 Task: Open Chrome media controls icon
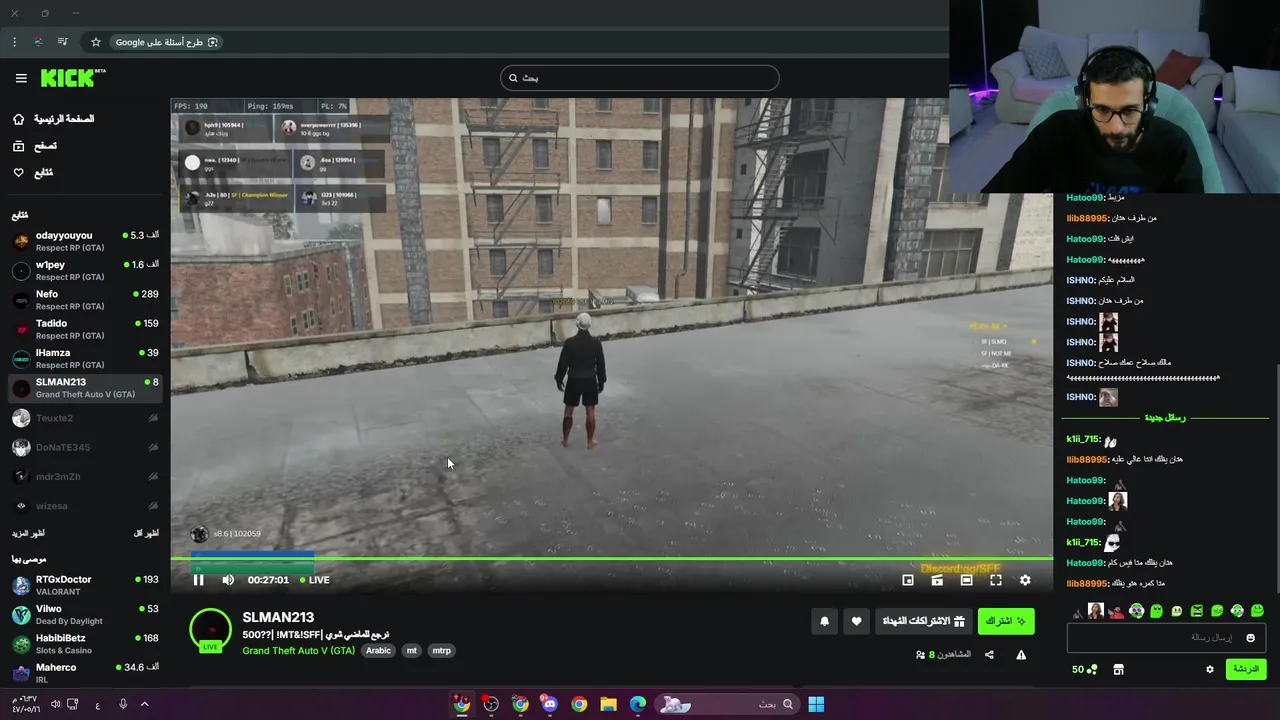pos(62,42)
